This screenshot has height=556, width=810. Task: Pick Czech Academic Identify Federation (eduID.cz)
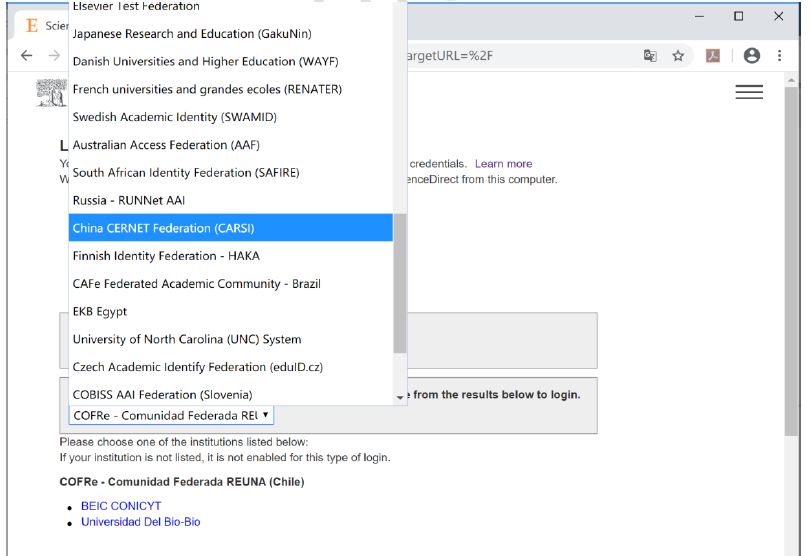pyautogui.click(x=230, y=367)
